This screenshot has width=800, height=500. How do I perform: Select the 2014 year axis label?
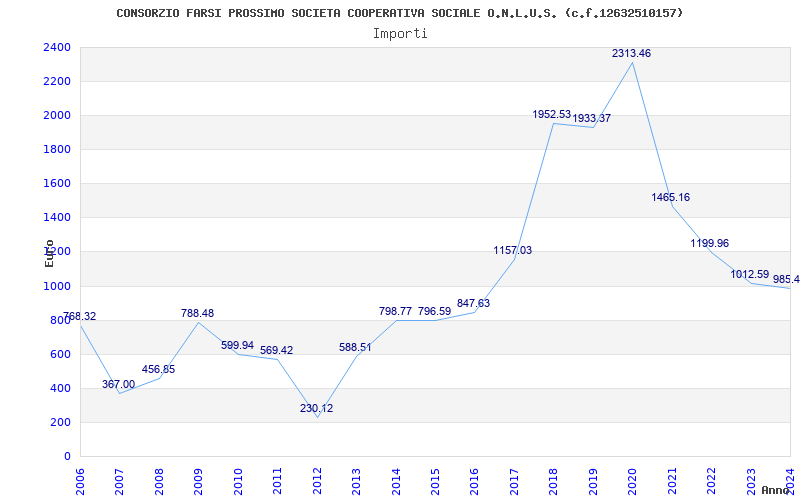(x=396, y=481)
